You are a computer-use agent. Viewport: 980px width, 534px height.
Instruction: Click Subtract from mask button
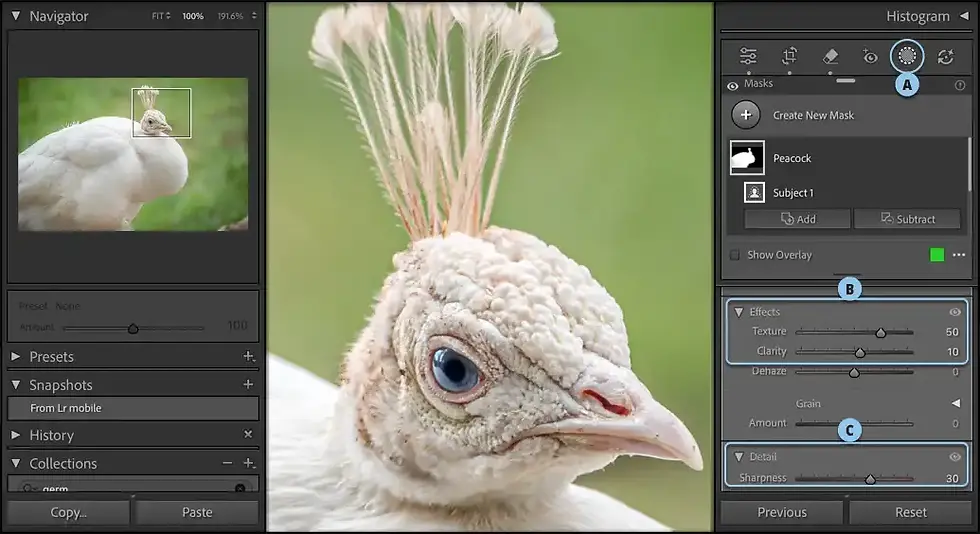tap(908, 219)
